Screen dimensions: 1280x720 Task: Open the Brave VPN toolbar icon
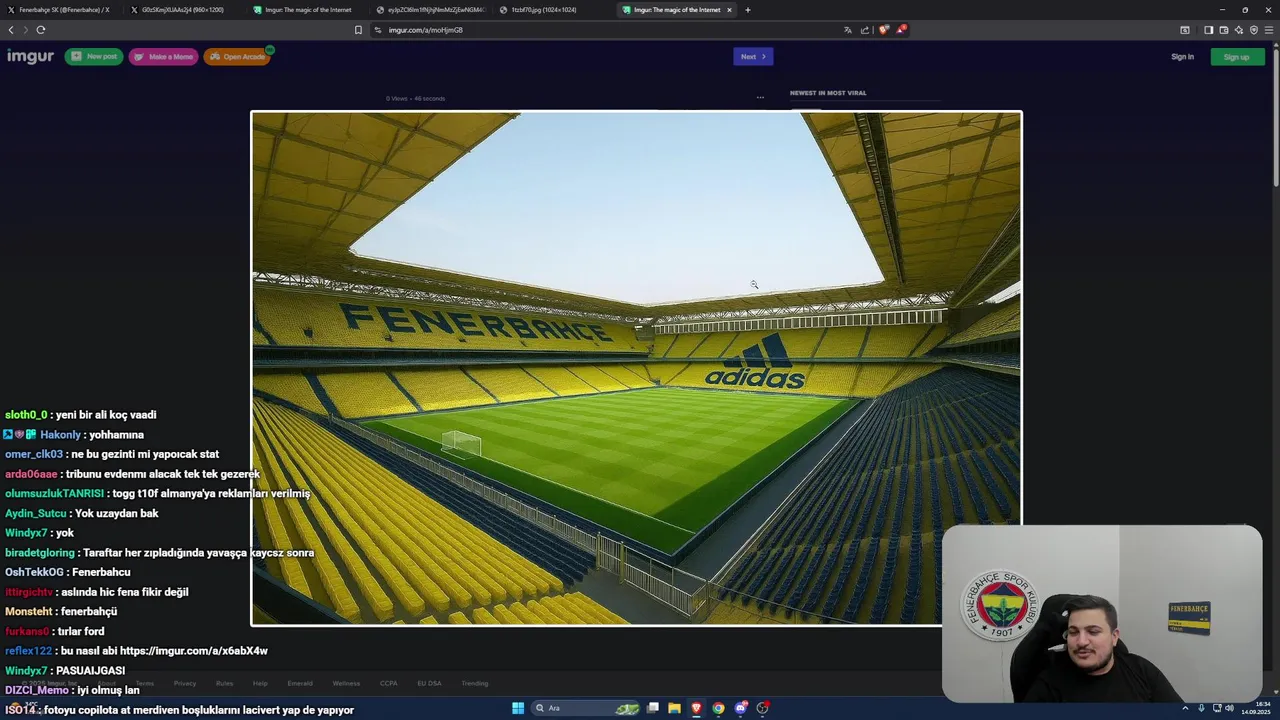coord(1253,30)
